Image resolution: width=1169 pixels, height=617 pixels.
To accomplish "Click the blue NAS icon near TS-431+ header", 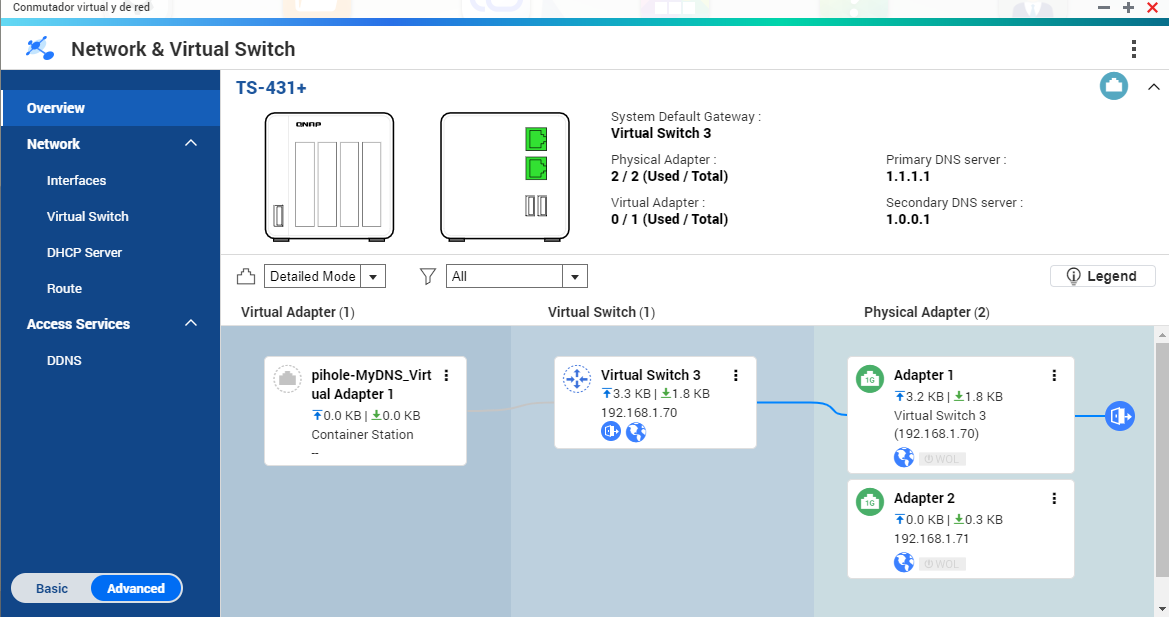I will coord(1113,86).
